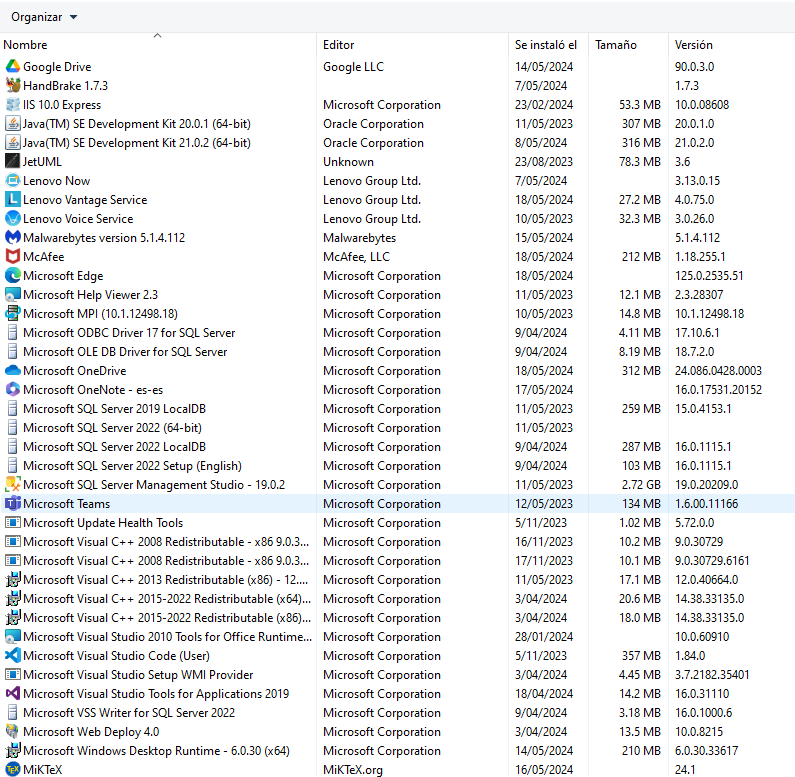Screen dimensions: 795x777
Task: Click version 24.086.0428.0003 of OneDrive
Action: pyautogui.click(x=718, y=371)
